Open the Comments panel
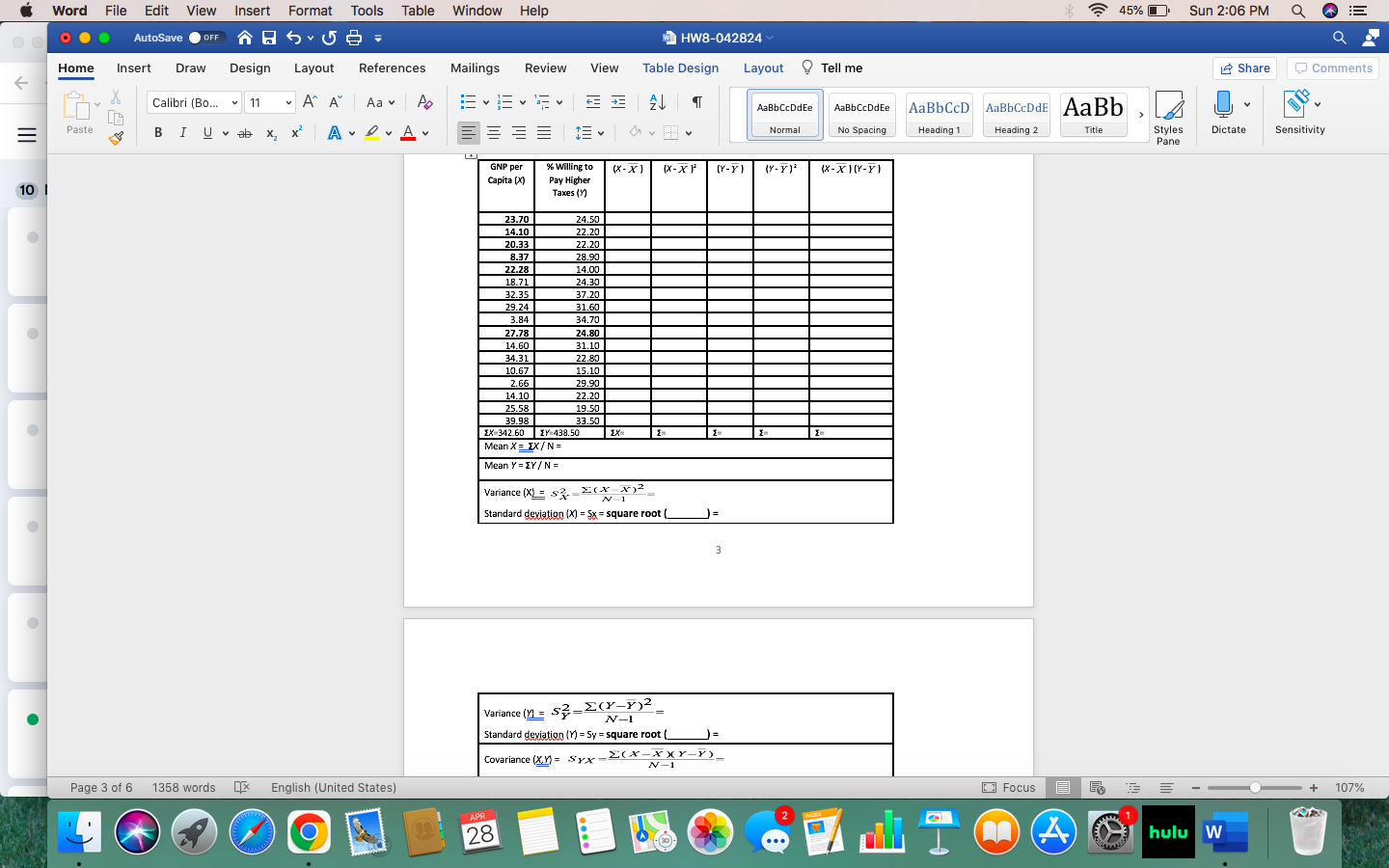The height and width of the screenshot is (868, 1389). (1332, 68)
